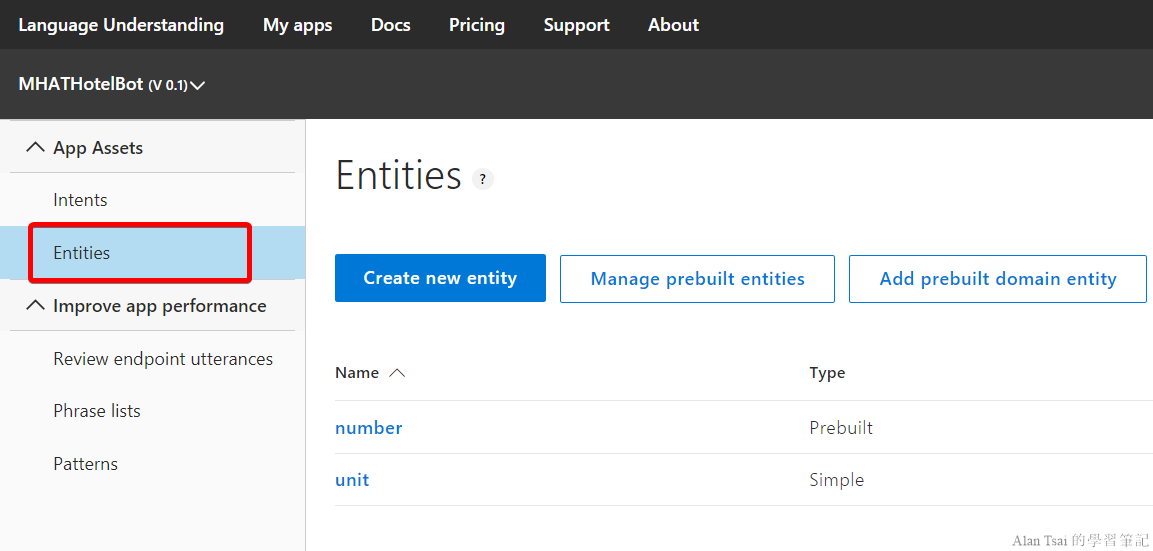
Task: Open the About page
Action: click(673, 25)
